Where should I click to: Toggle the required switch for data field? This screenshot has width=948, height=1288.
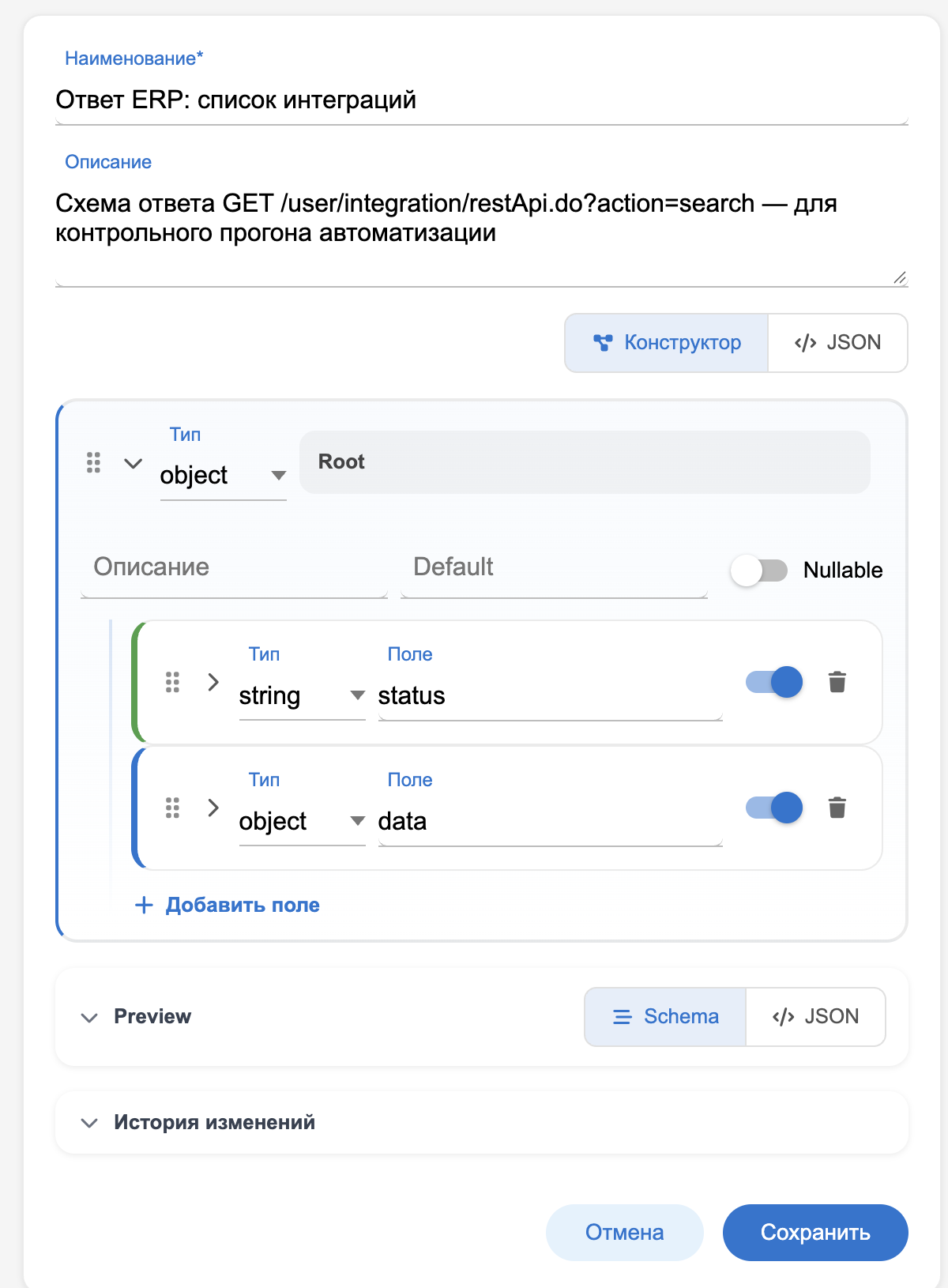(x=774, y=808)
